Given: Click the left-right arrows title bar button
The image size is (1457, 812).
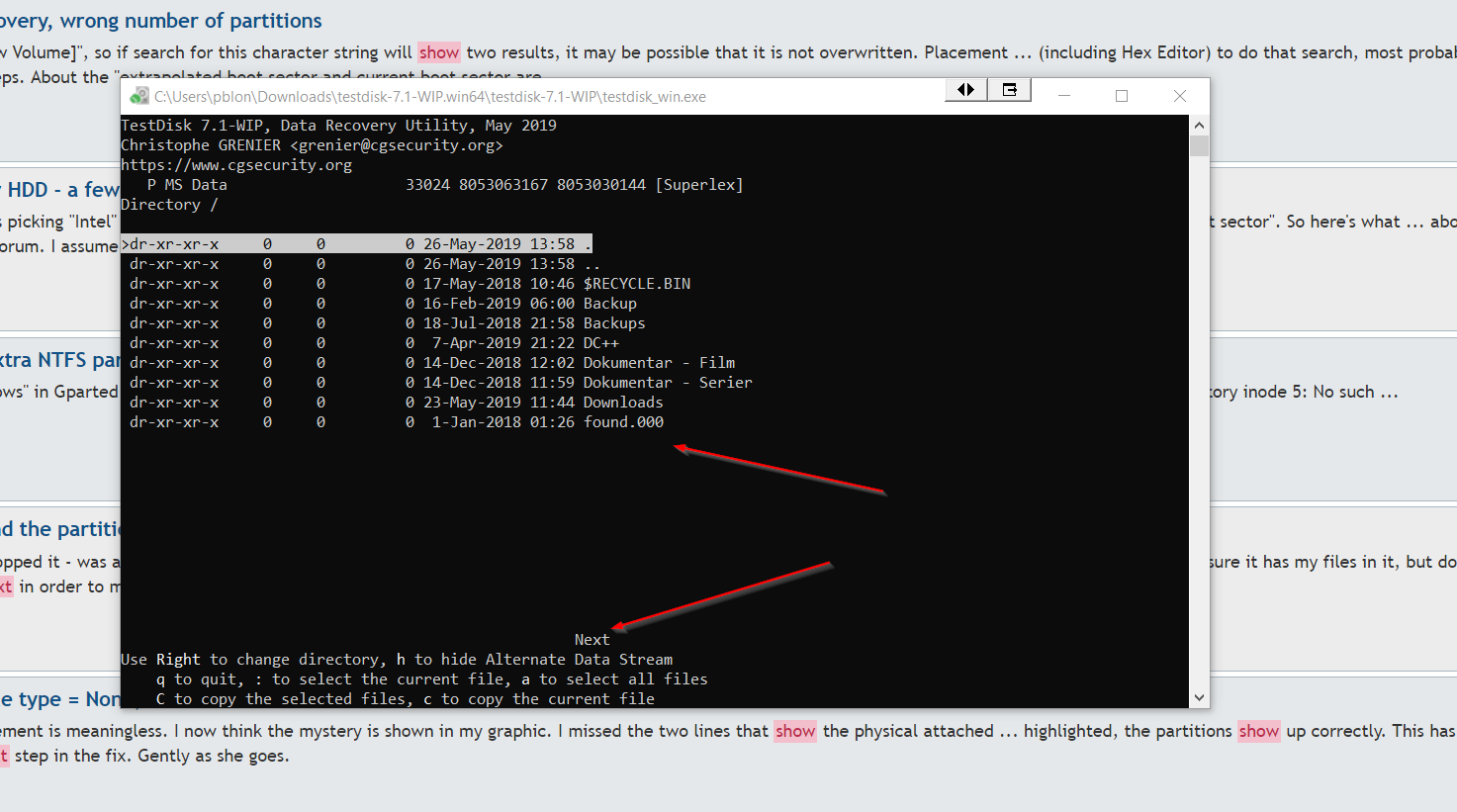Looking at the screenshot, I should pos(966,90).
